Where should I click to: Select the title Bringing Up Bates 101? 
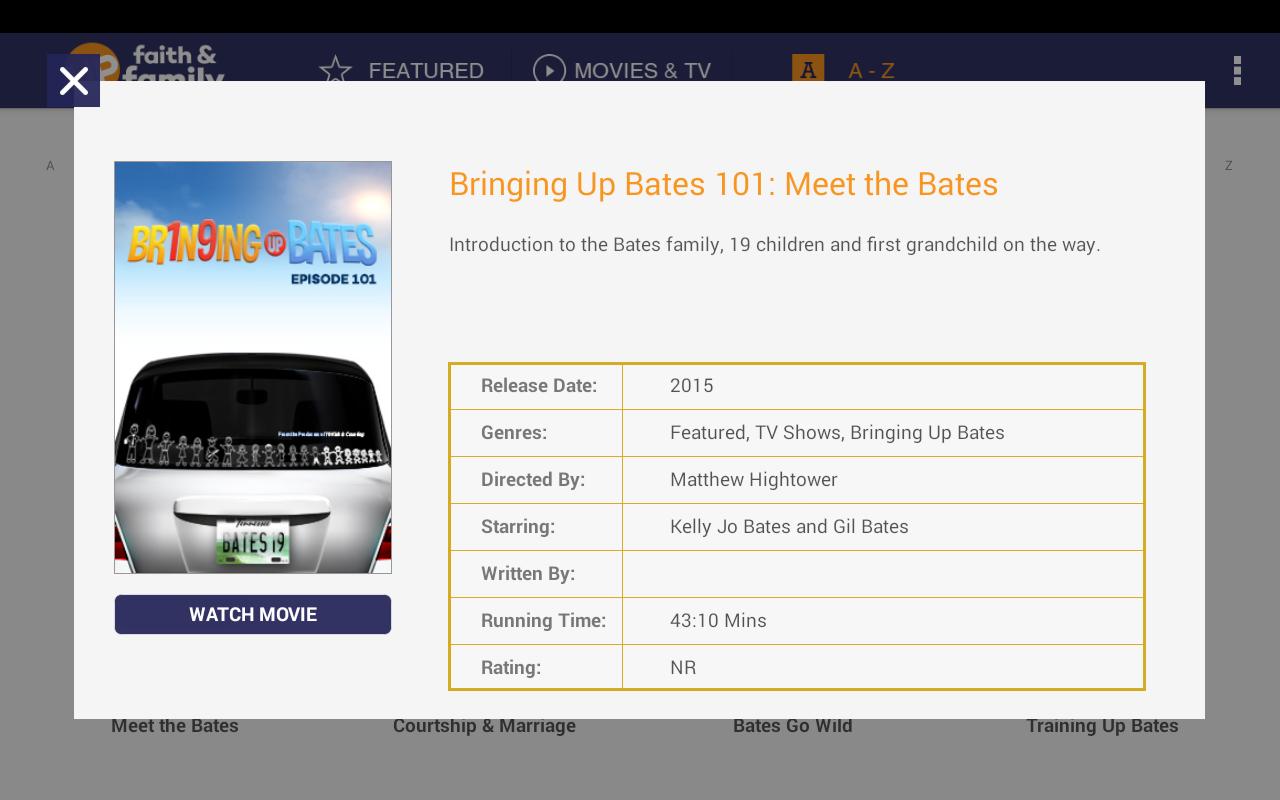click(x=723, y=184)
